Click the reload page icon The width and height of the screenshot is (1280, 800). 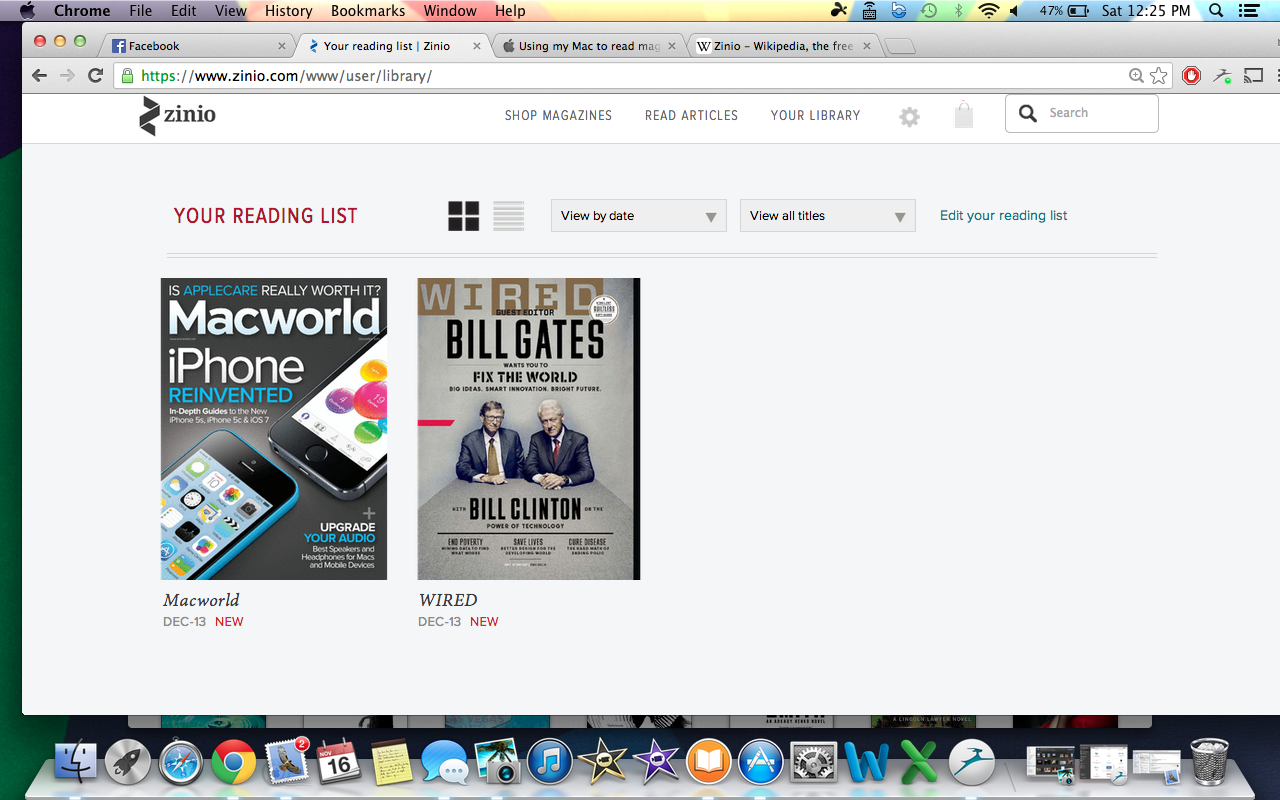[96, 76]
